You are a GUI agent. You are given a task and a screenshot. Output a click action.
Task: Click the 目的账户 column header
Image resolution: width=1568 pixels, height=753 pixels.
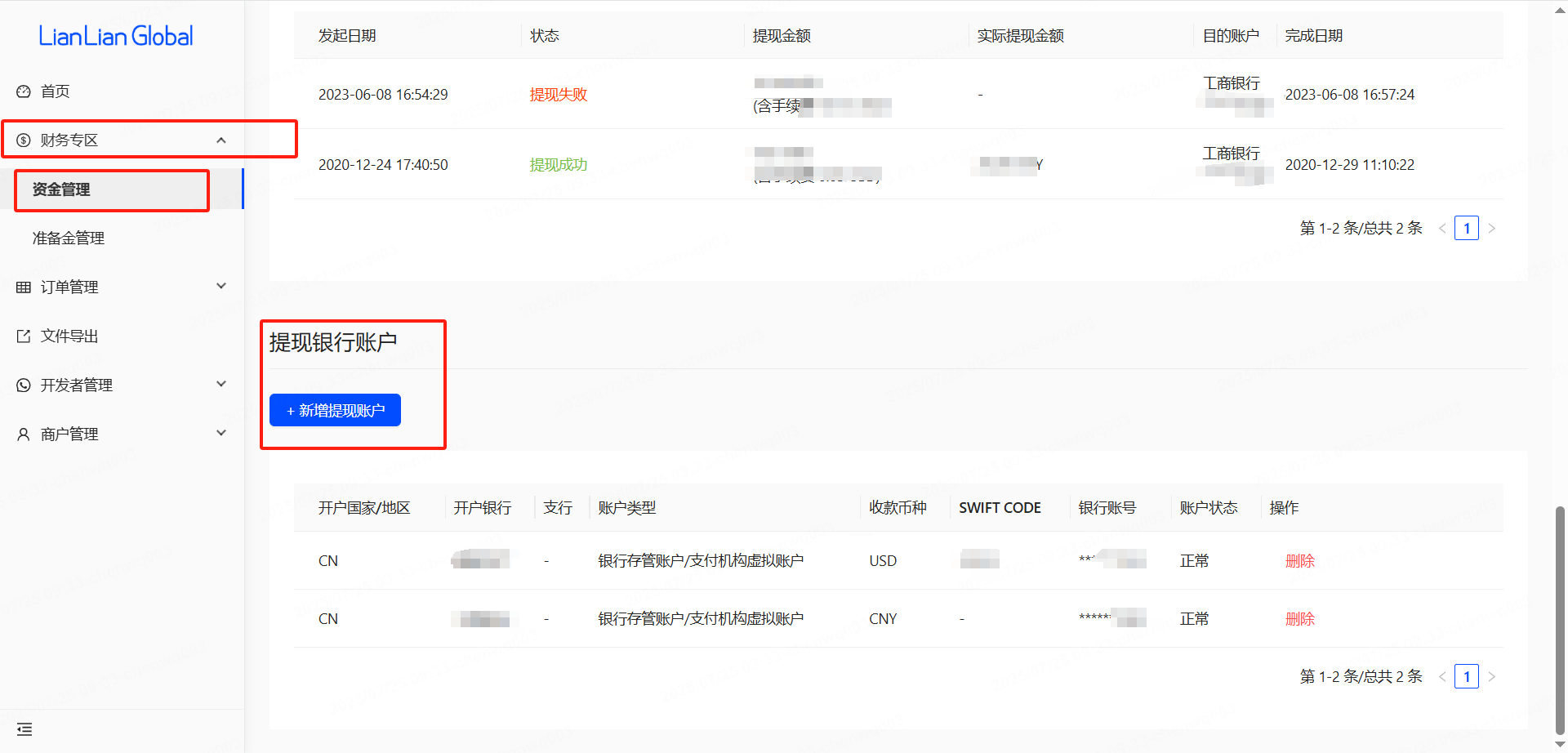(1231, 36)
